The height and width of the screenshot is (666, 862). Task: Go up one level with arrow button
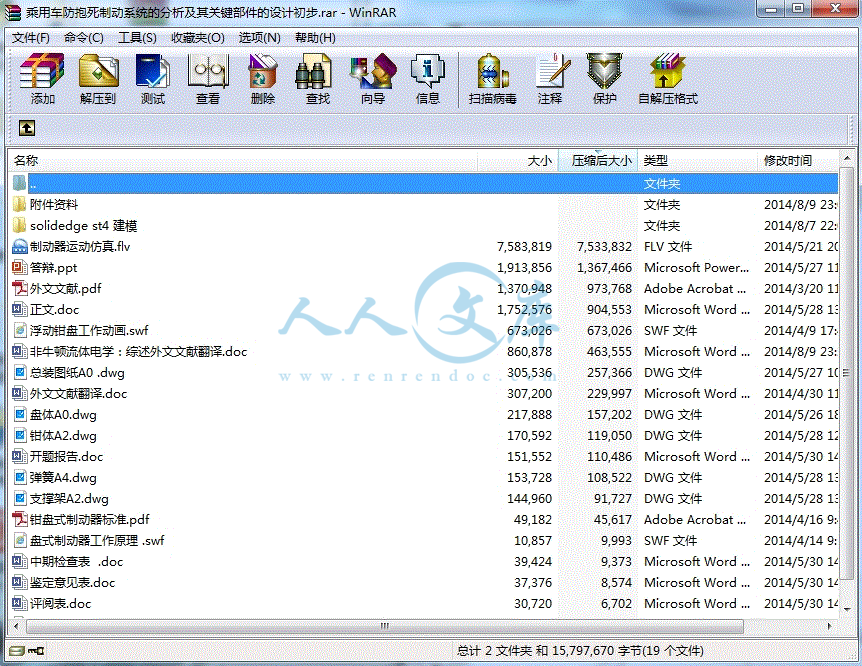[26, 128]
